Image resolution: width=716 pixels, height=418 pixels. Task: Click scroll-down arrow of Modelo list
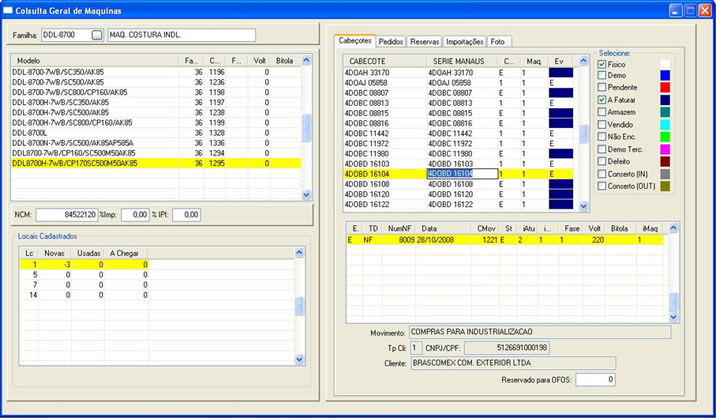pos(306,195)
